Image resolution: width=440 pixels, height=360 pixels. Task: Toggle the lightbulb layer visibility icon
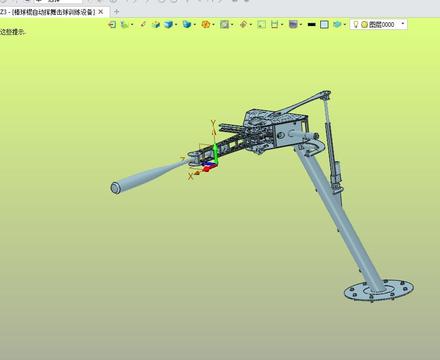[356, 24]
